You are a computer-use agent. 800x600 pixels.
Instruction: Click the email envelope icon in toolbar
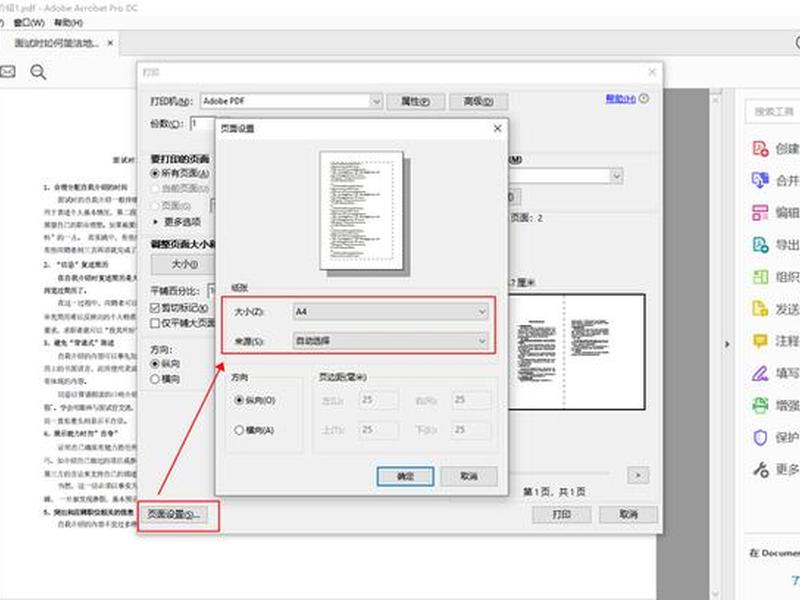[x=7, y=71]
